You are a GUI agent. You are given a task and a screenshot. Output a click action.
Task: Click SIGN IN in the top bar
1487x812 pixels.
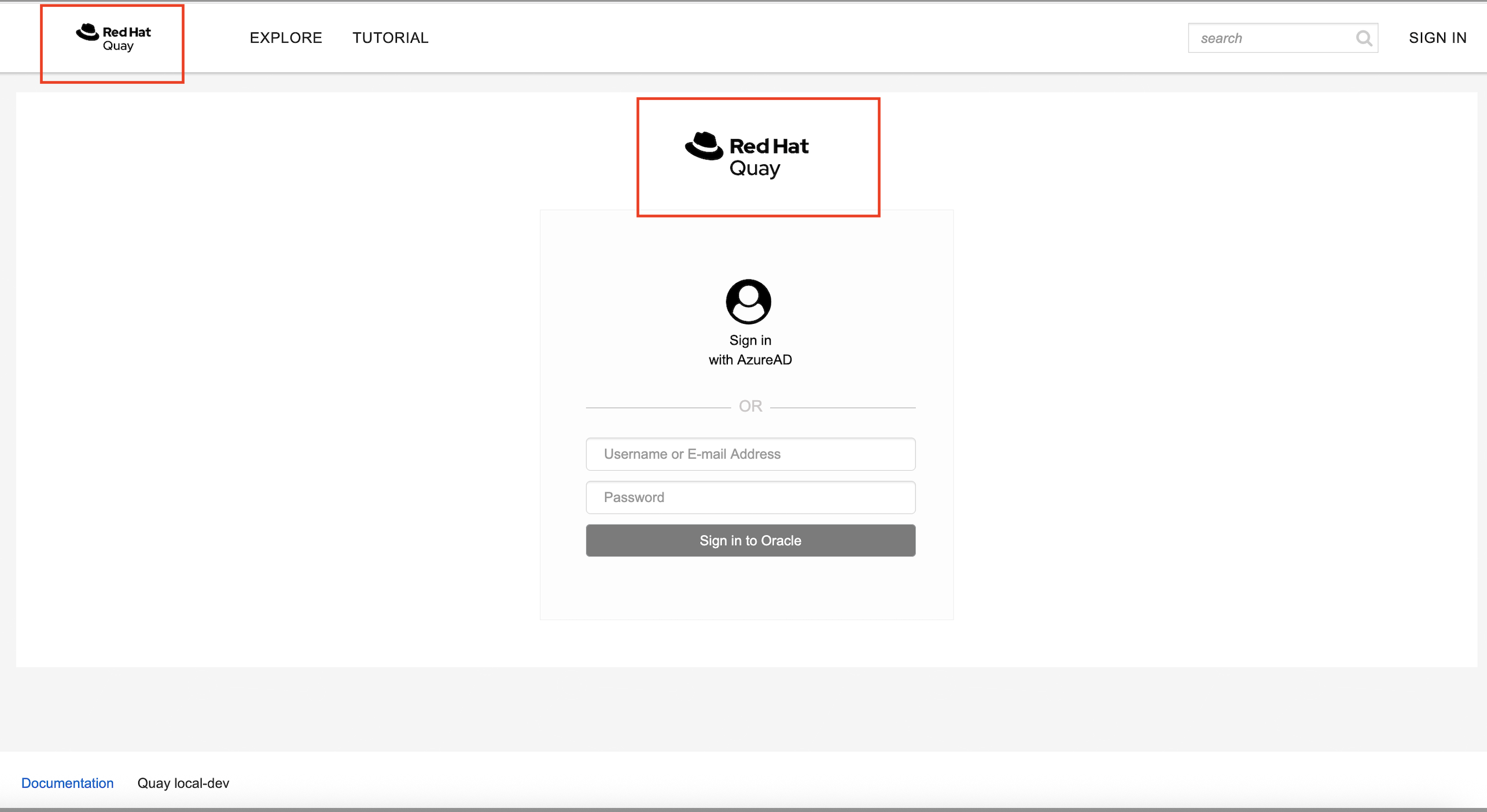[1437, 38]
